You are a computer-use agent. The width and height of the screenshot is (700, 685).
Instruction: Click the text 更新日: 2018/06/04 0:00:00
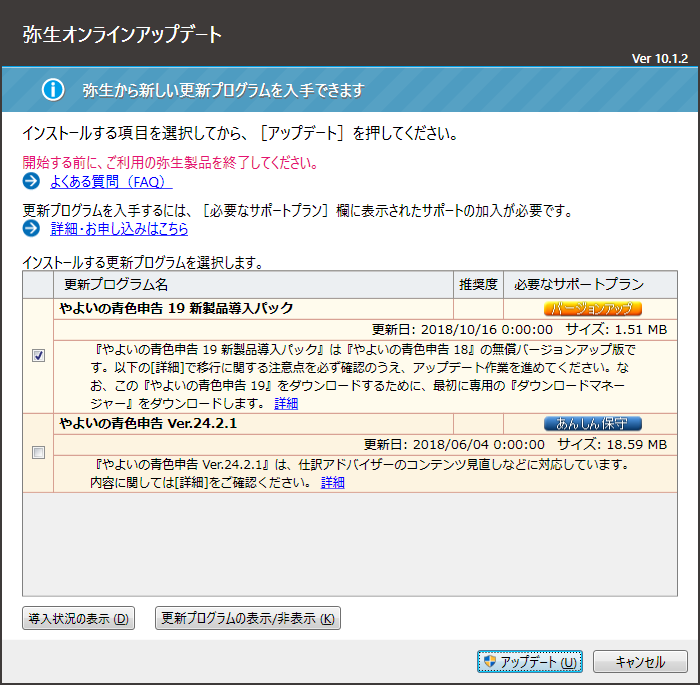pyautogui.click(x=454, y=445)
